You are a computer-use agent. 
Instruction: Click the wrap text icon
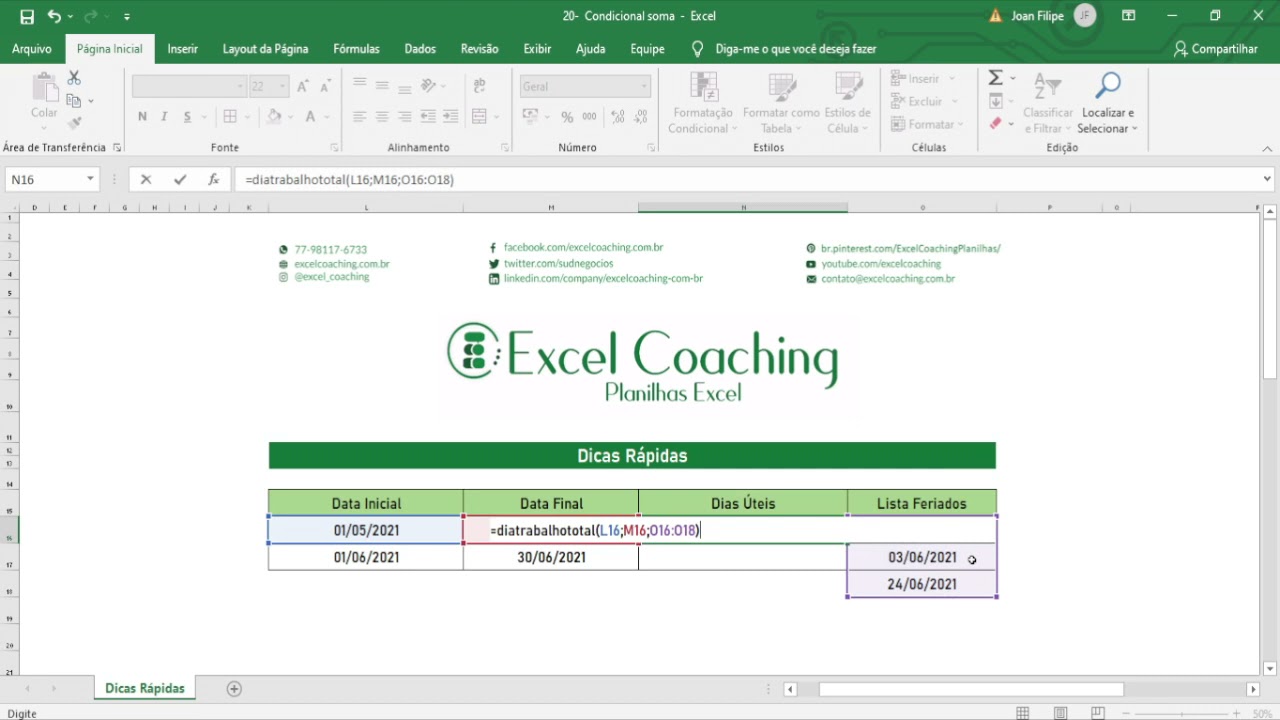click(479, 86)
